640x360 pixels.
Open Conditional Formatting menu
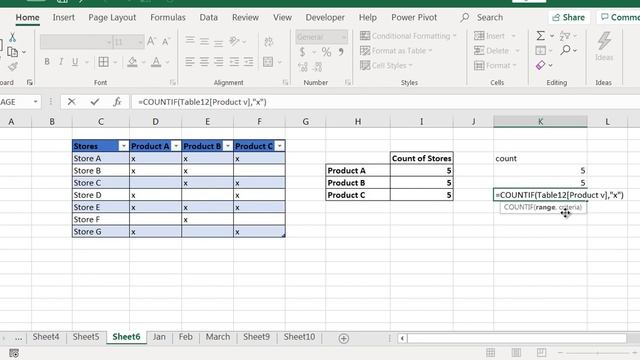point(408,36)
